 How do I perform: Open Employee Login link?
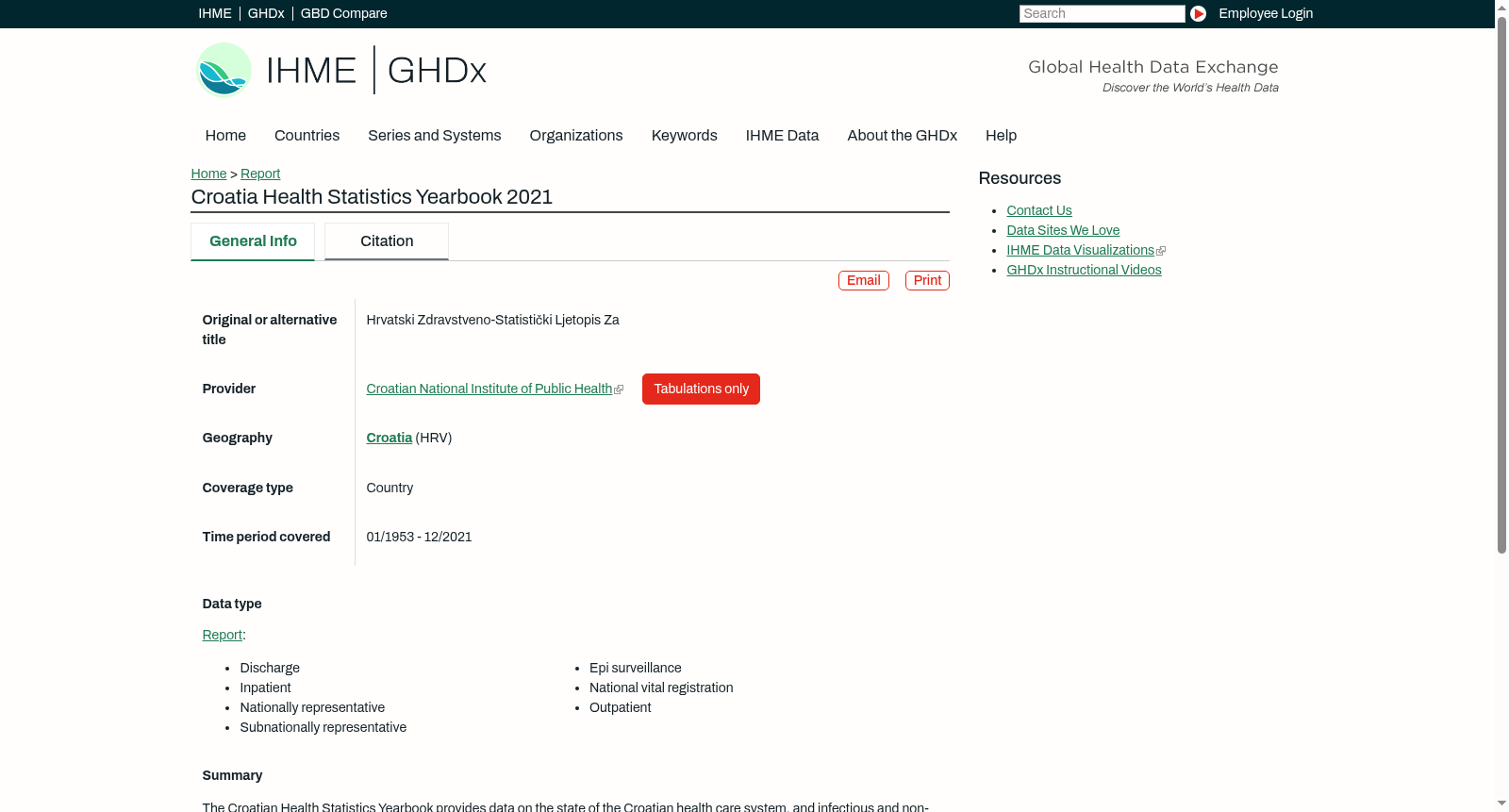(x=1266, y=13)
